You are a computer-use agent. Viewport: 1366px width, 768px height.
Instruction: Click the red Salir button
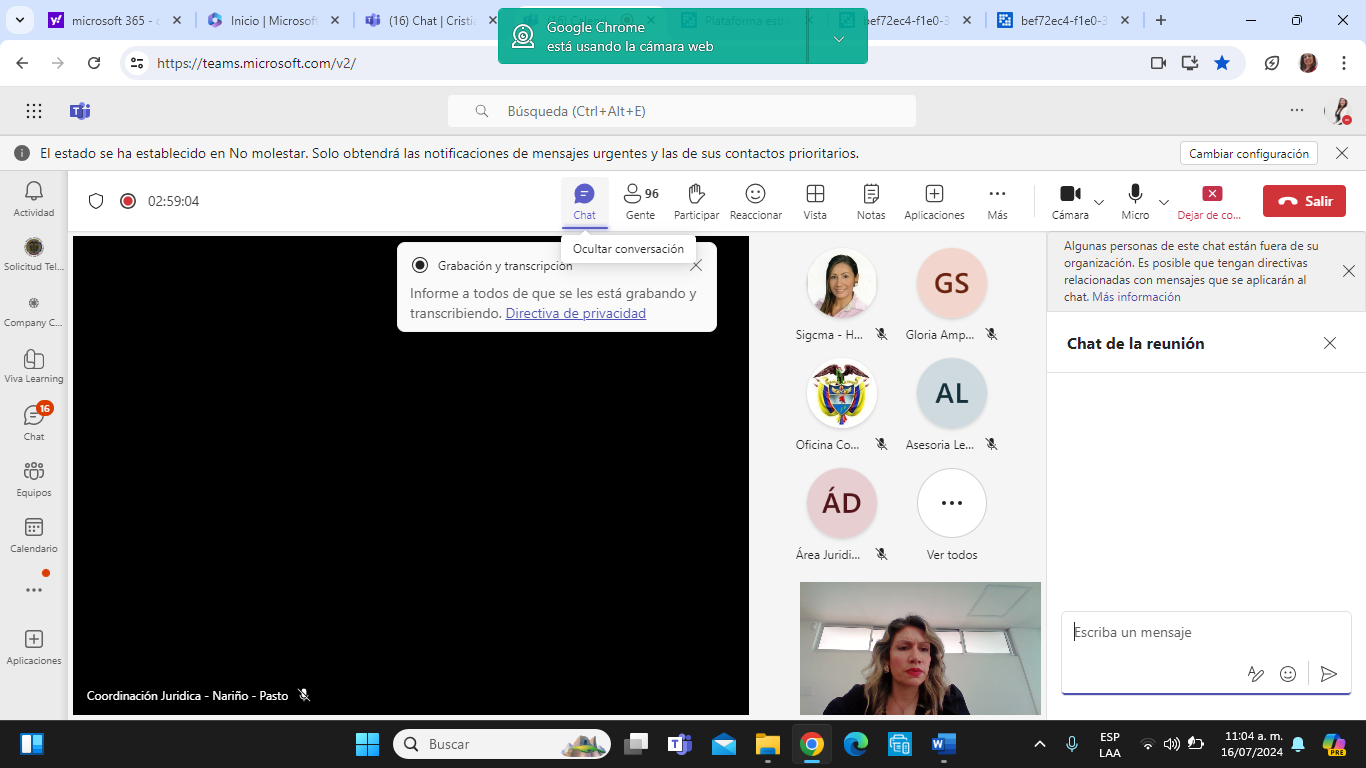pos(1303,201)
